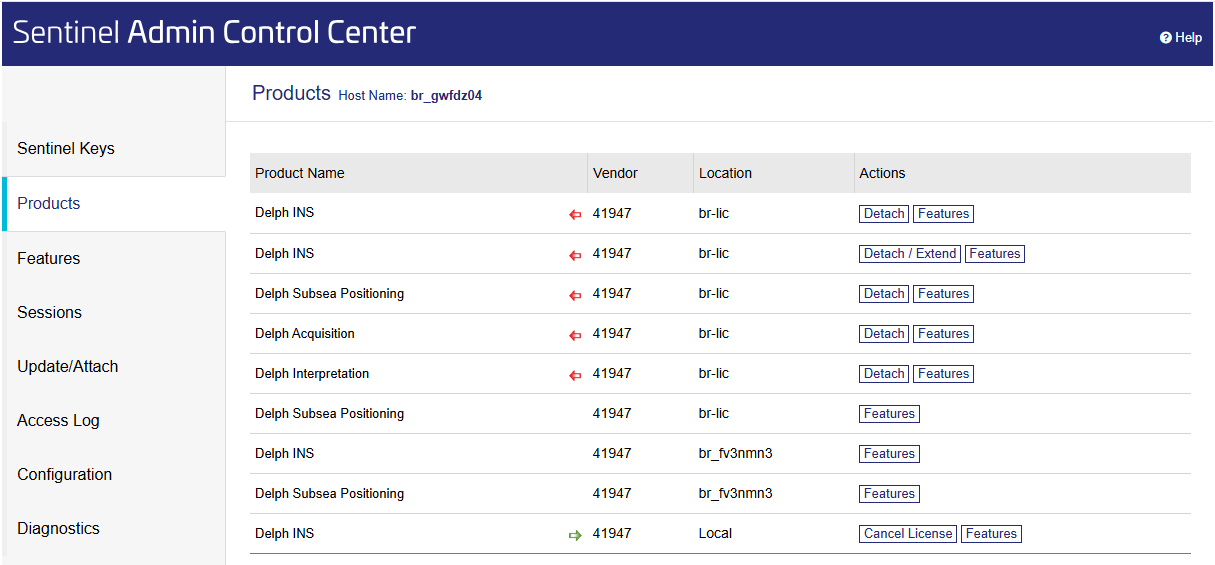
Task: Click the Sentinel Admin Control Center title
Action: (214, 32)
